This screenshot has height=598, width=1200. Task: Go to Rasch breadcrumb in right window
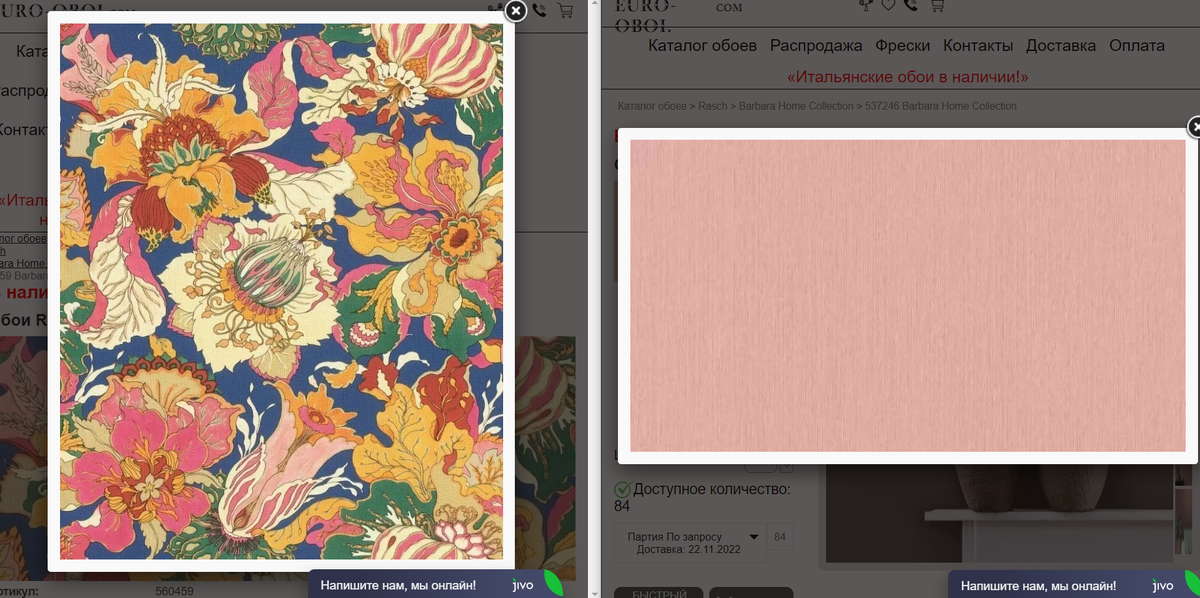[713, 106]
